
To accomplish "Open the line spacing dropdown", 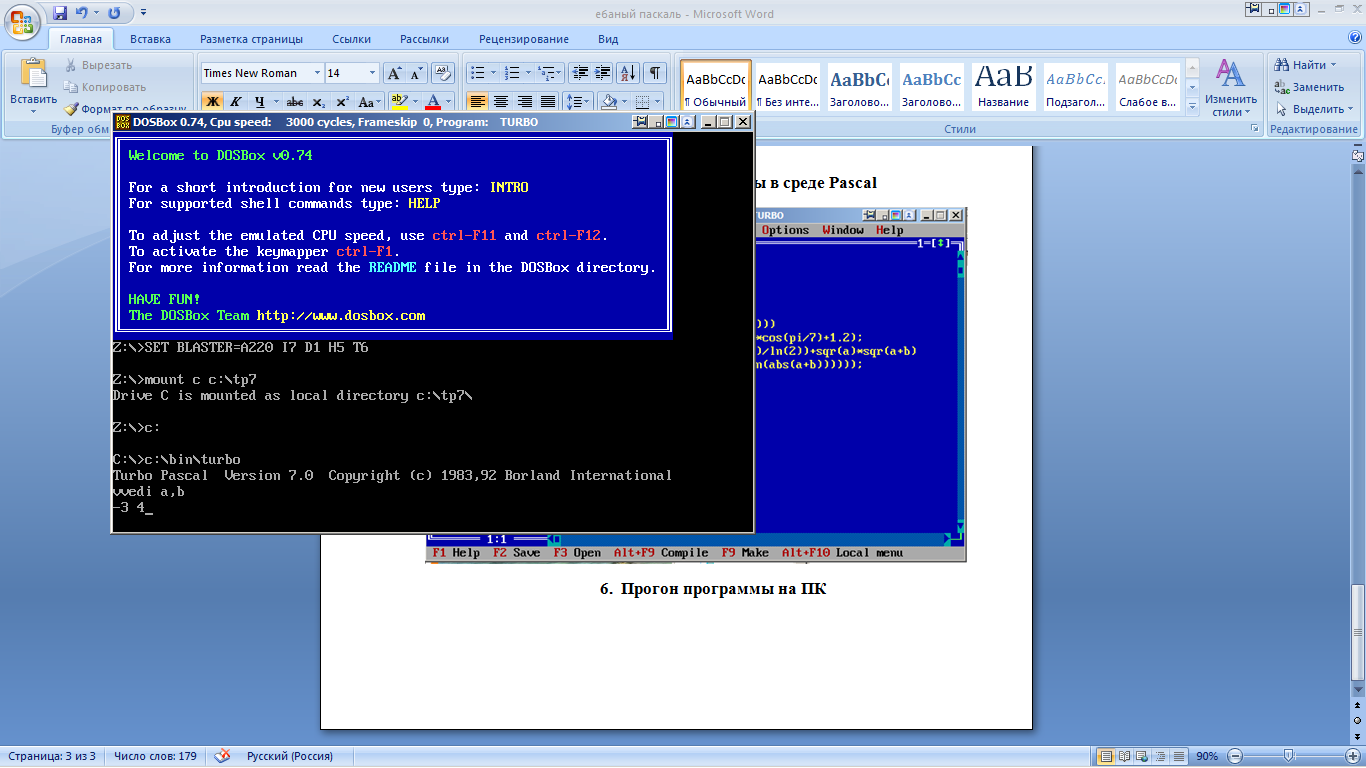I will 576,102.
